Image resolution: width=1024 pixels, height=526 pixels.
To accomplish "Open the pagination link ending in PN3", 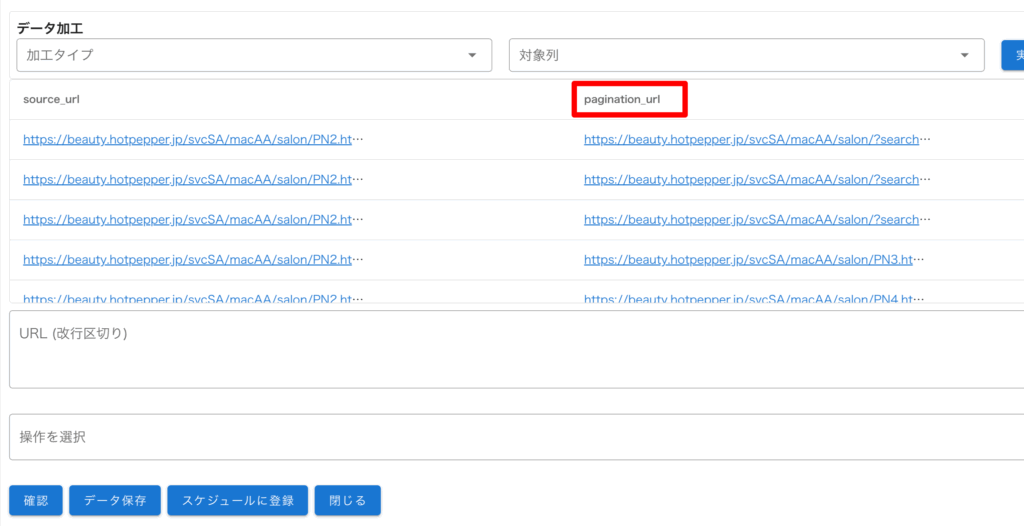I will [x=754, y=259].
